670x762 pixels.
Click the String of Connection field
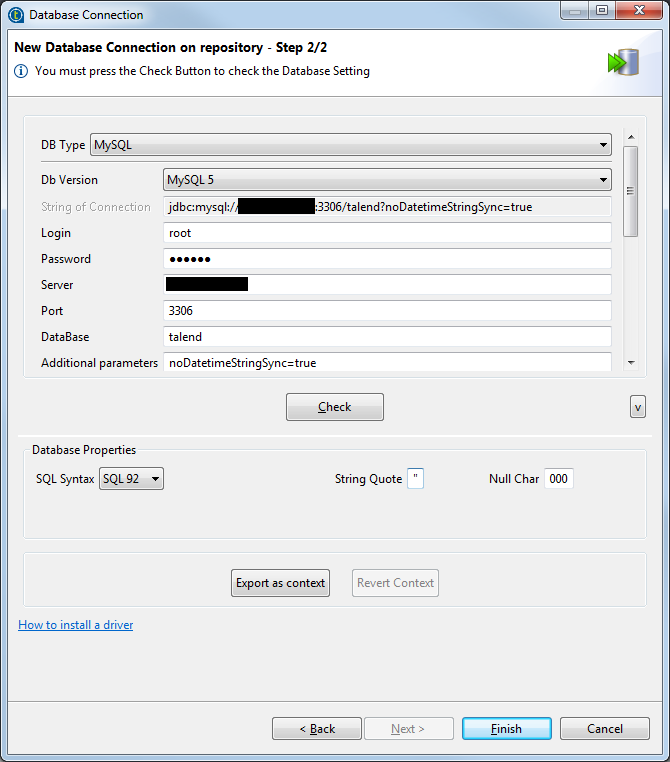tap(387, 207)
